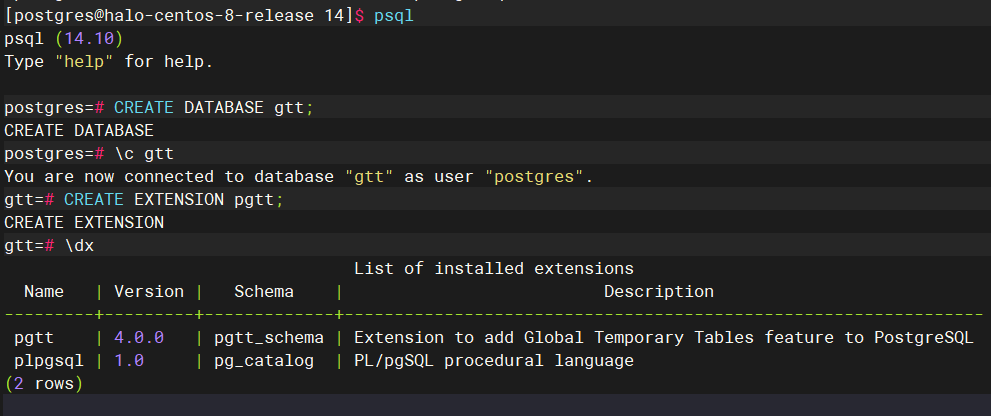Screen dimensions: 991x416
Task: Click the pgtt version number 4.0.0
Action: [x=139, y=338]
